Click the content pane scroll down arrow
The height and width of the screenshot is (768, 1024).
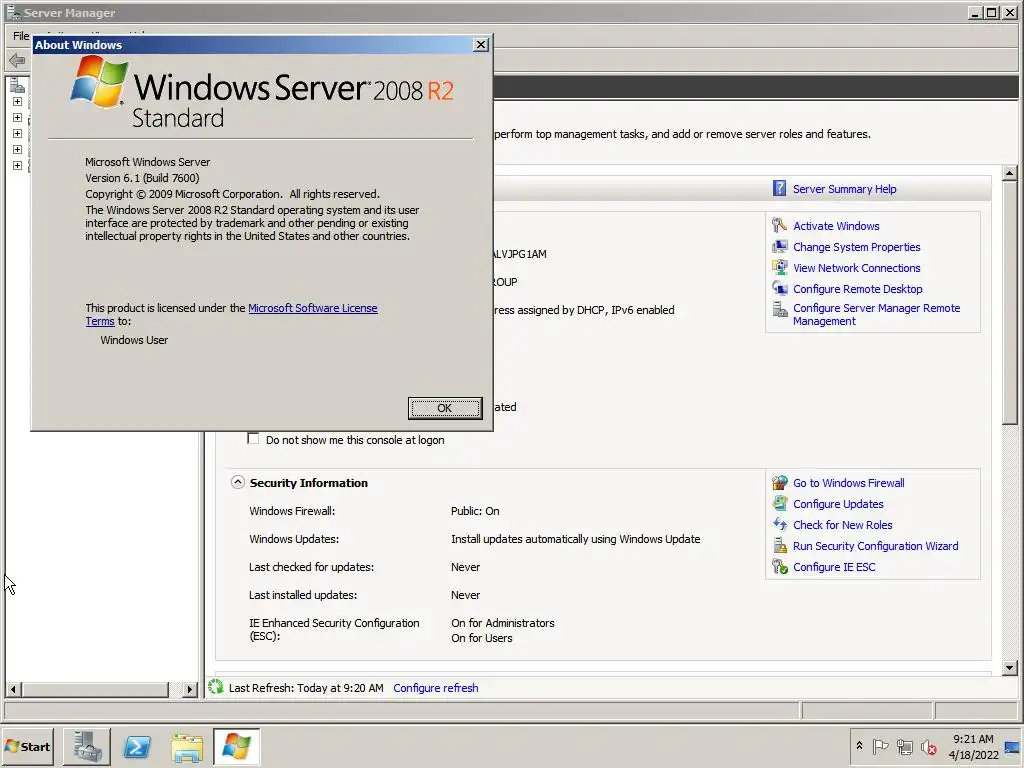[x=1010, y=667]
